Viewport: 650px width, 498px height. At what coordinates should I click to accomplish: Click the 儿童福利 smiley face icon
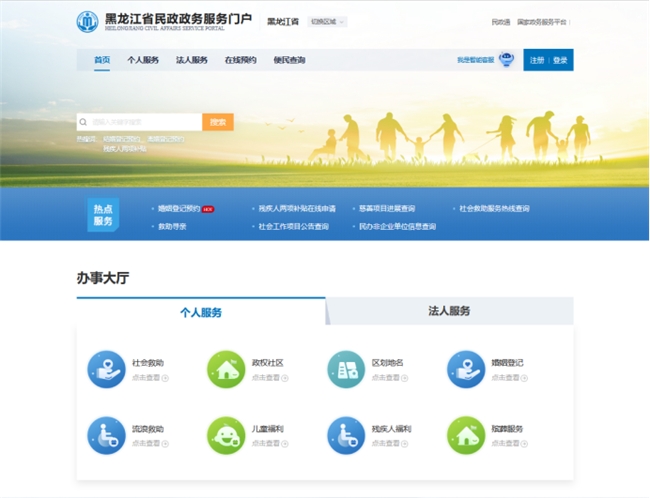click(x=226, y=435)
